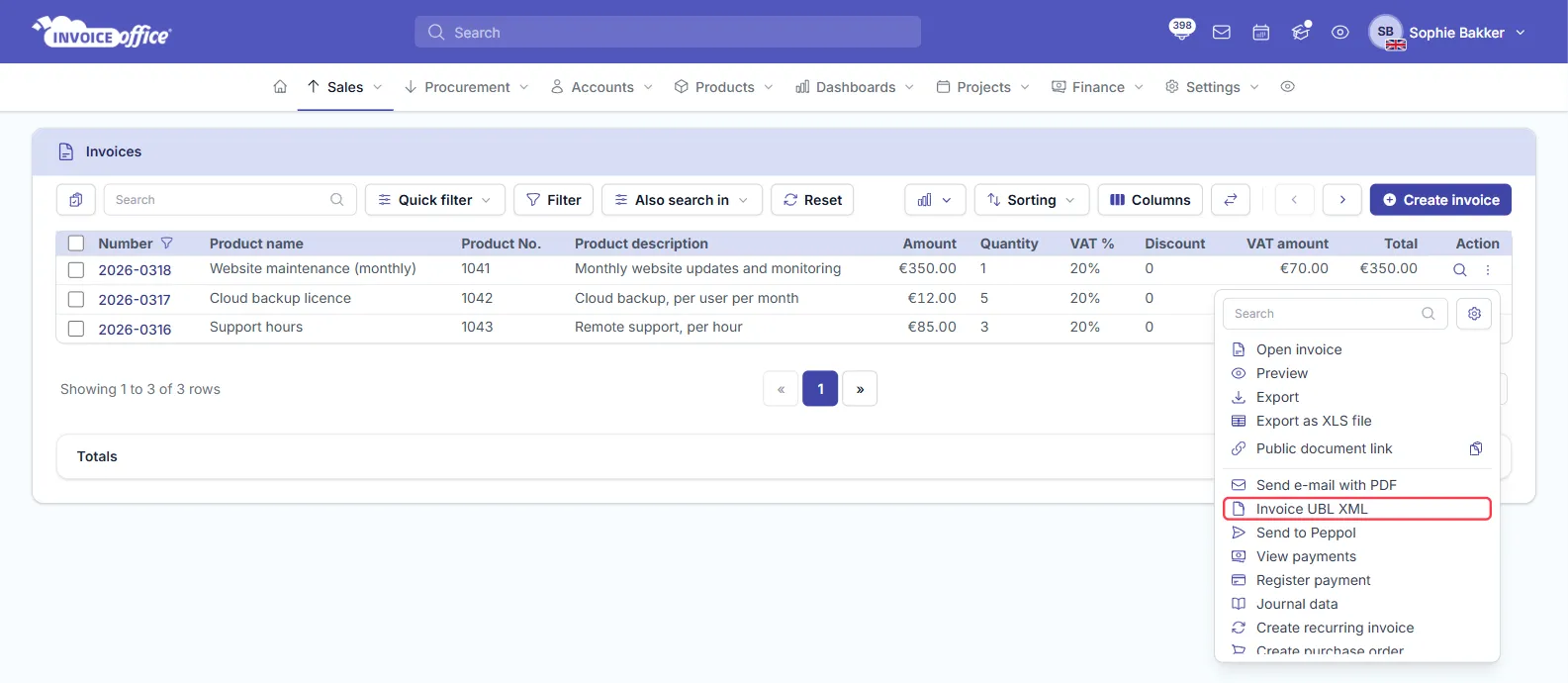Open the mail envelope icon in header
1568x683 pixels.
click(x=1222, y=33)
